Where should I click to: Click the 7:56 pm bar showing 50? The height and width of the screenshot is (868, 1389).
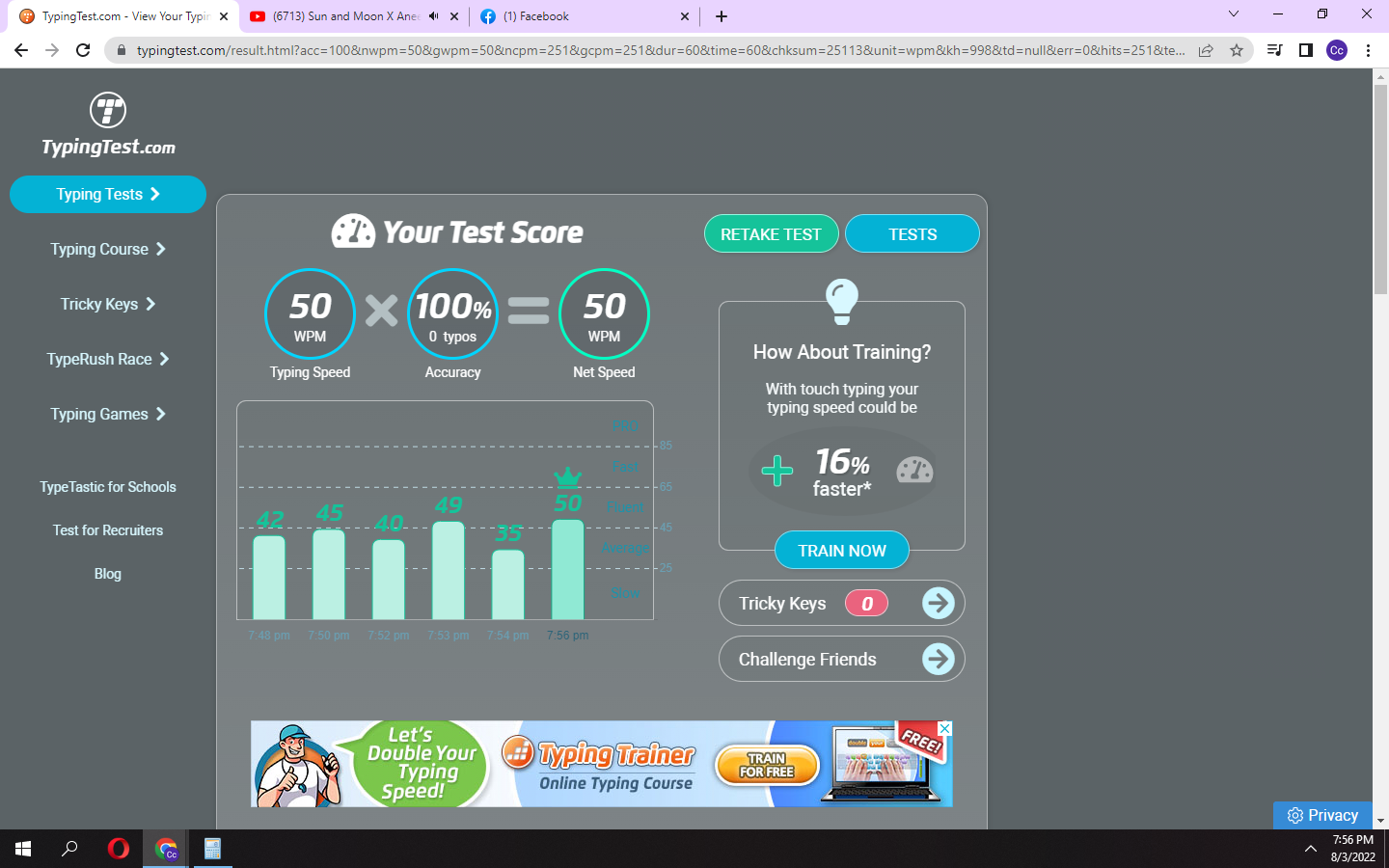(x=568, y=569)
